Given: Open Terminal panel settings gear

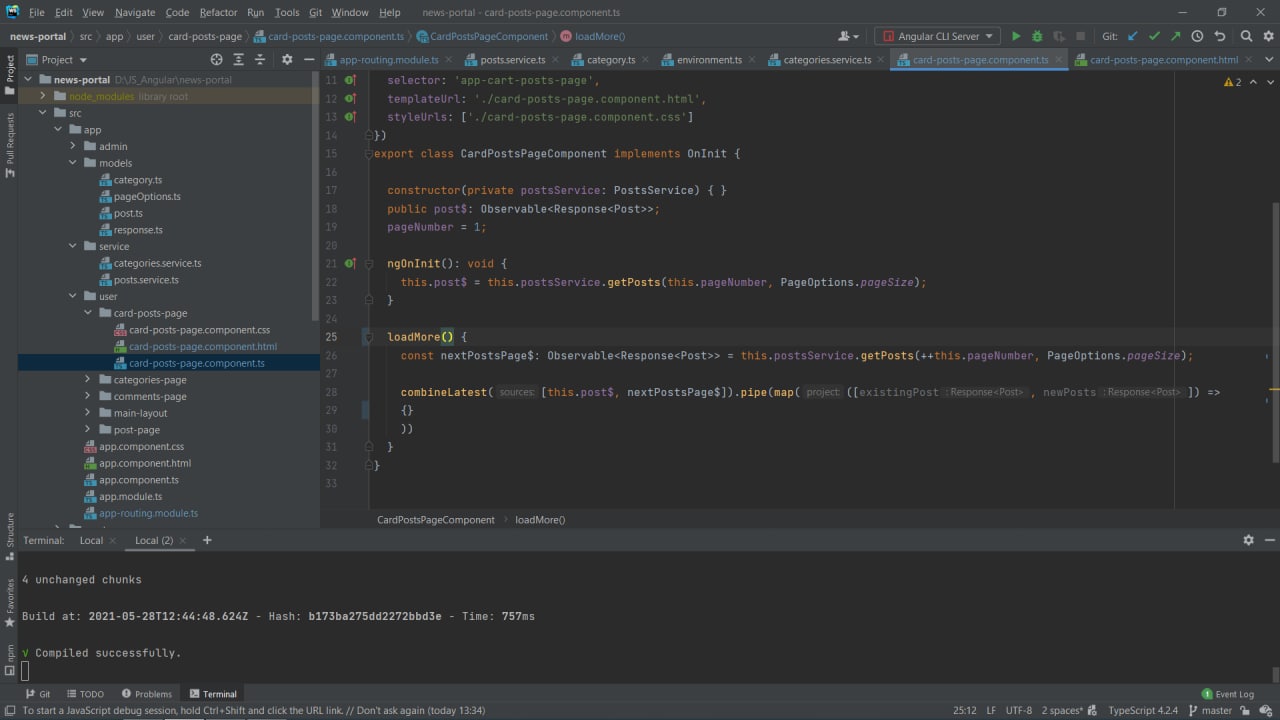Looking at the screenshot, I should point(1248,540).
